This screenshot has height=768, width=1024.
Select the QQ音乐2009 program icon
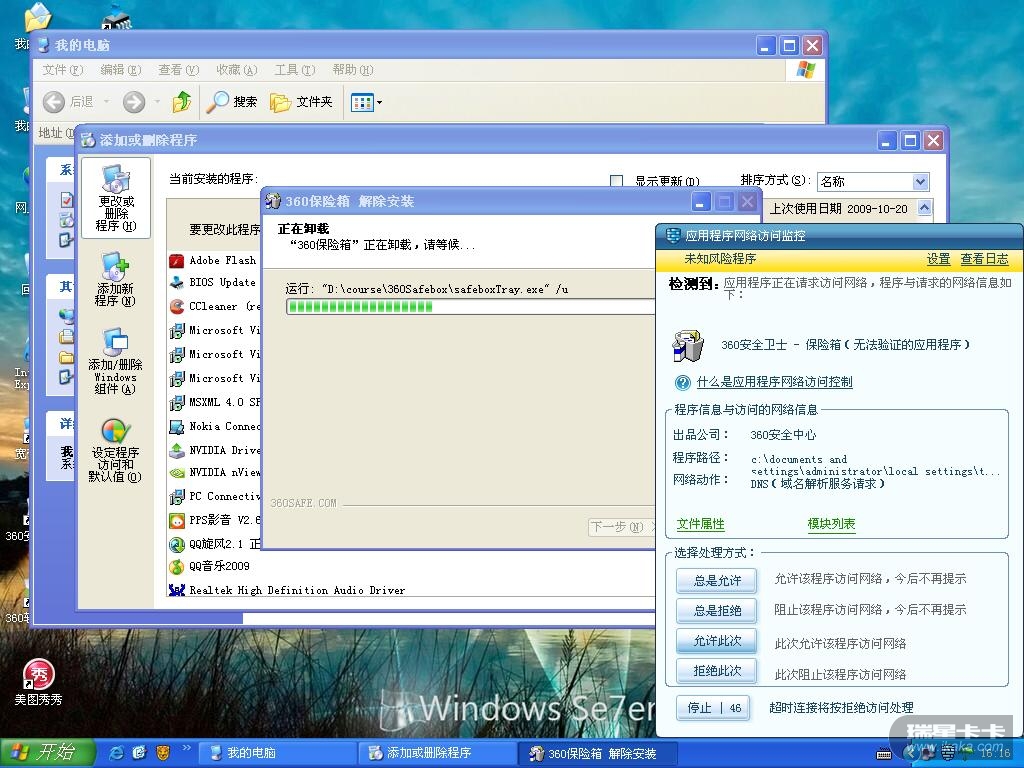[176, 566]
